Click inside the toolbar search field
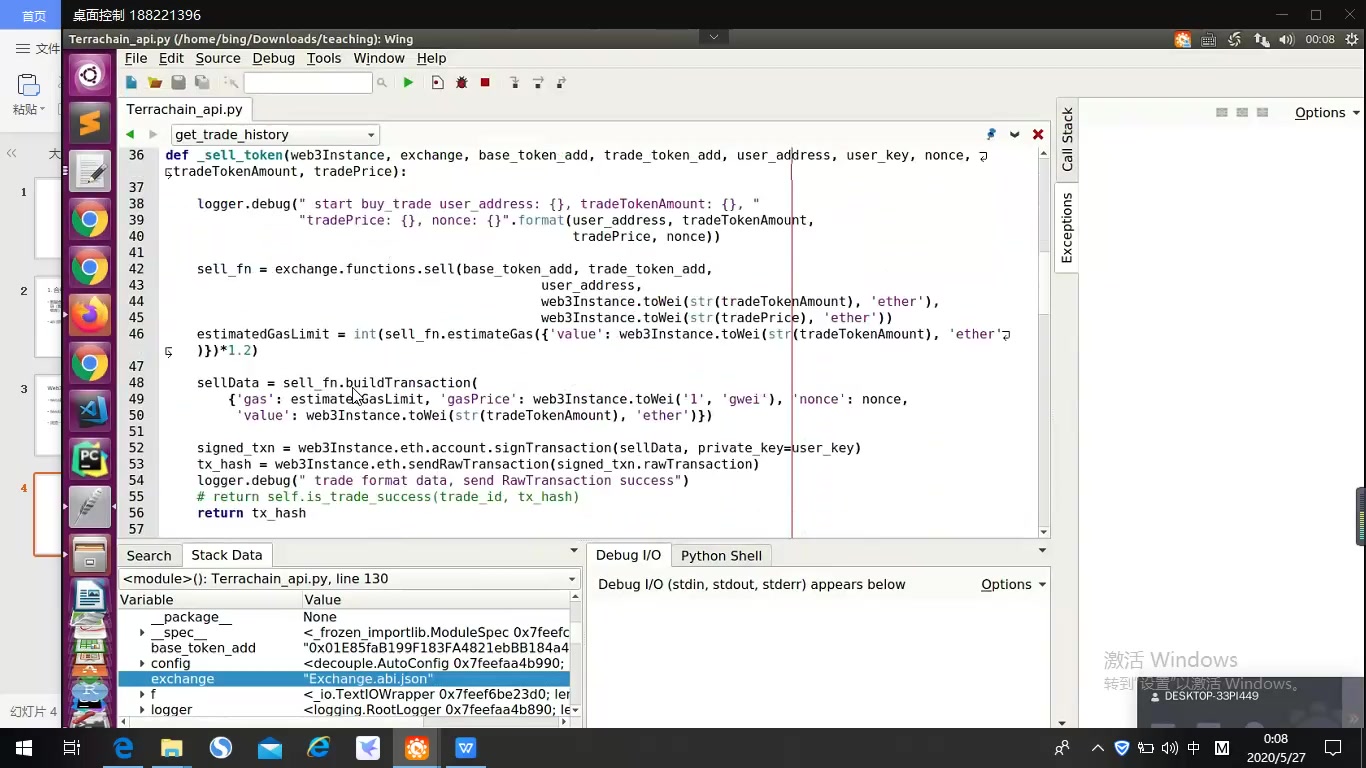 pos(307,83)
